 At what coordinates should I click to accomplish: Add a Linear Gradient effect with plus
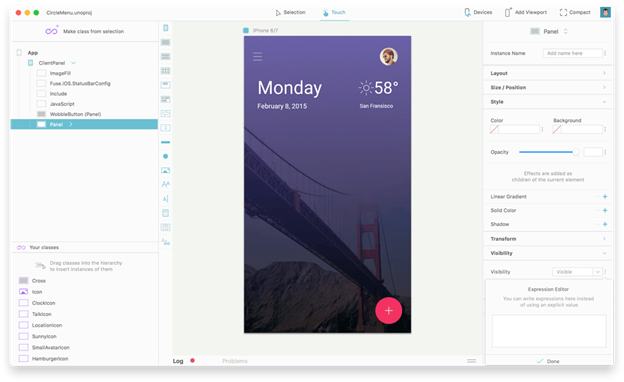pyautogui.click(x=605, y=197)
